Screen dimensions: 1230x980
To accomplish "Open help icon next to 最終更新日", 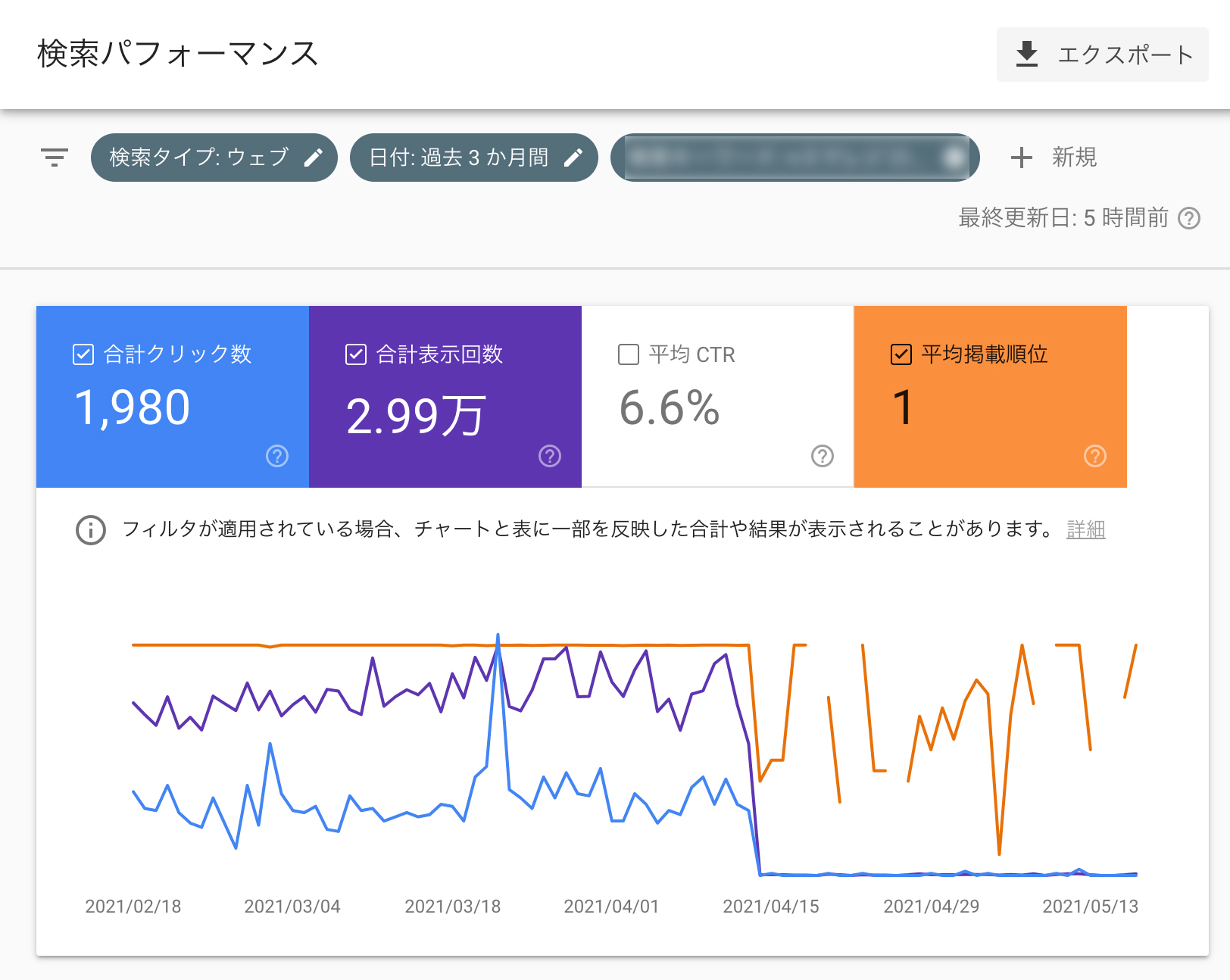I will coord(1189,218).
